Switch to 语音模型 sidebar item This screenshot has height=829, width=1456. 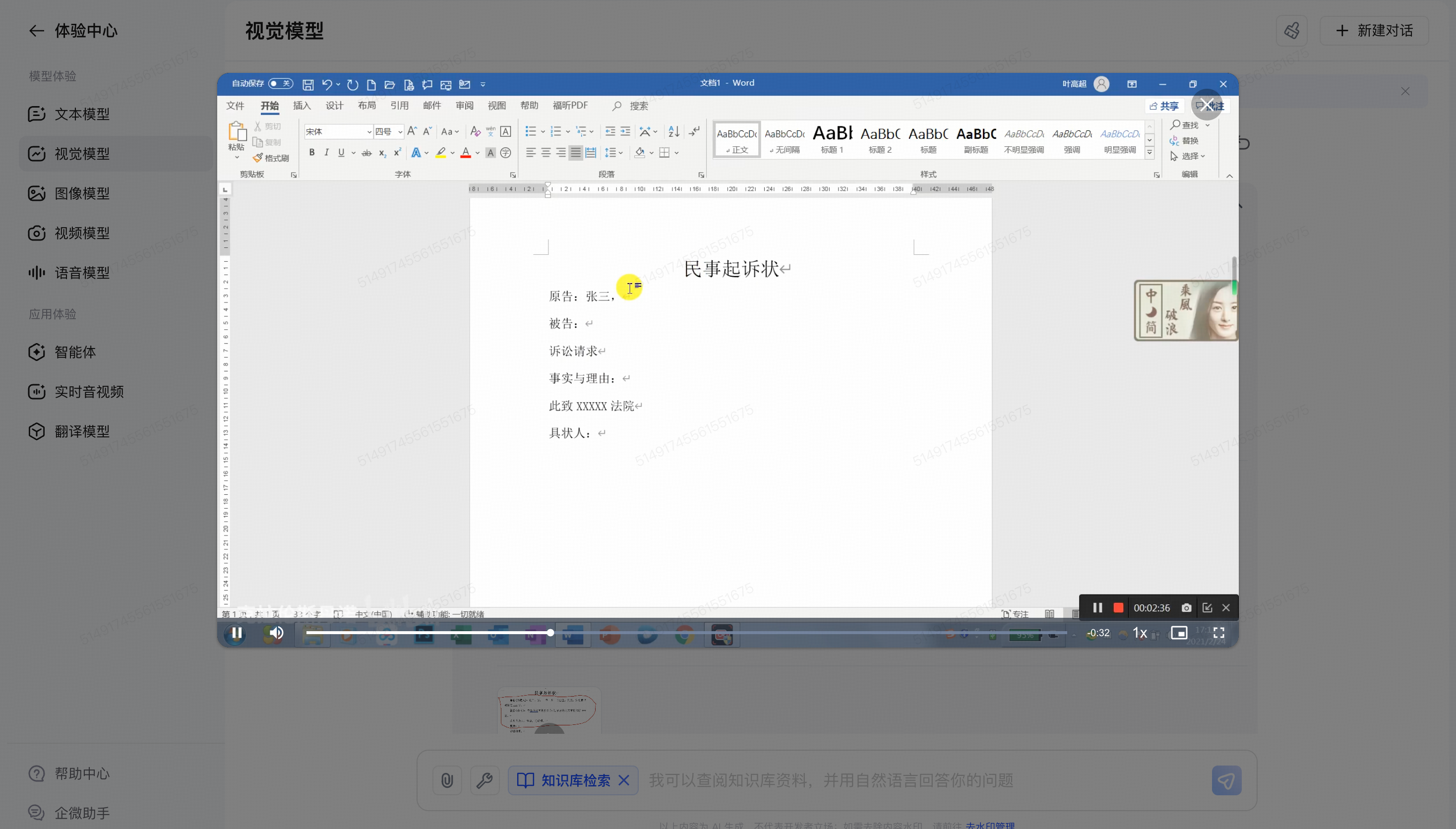(82, 273)
